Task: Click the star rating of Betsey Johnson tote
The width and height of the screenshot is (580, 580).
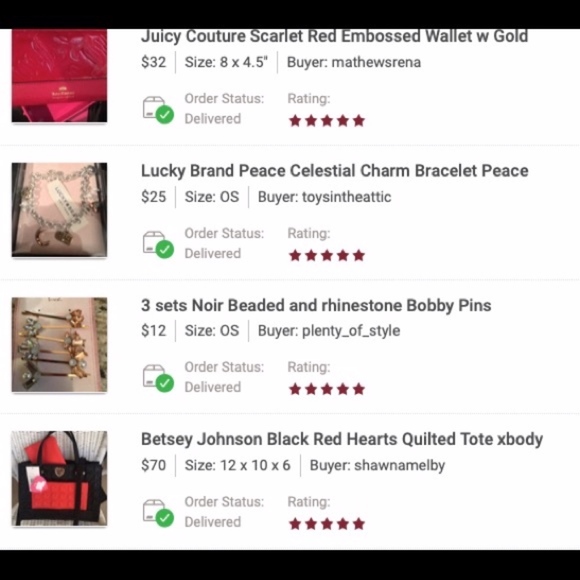Action: click(327, 524)
